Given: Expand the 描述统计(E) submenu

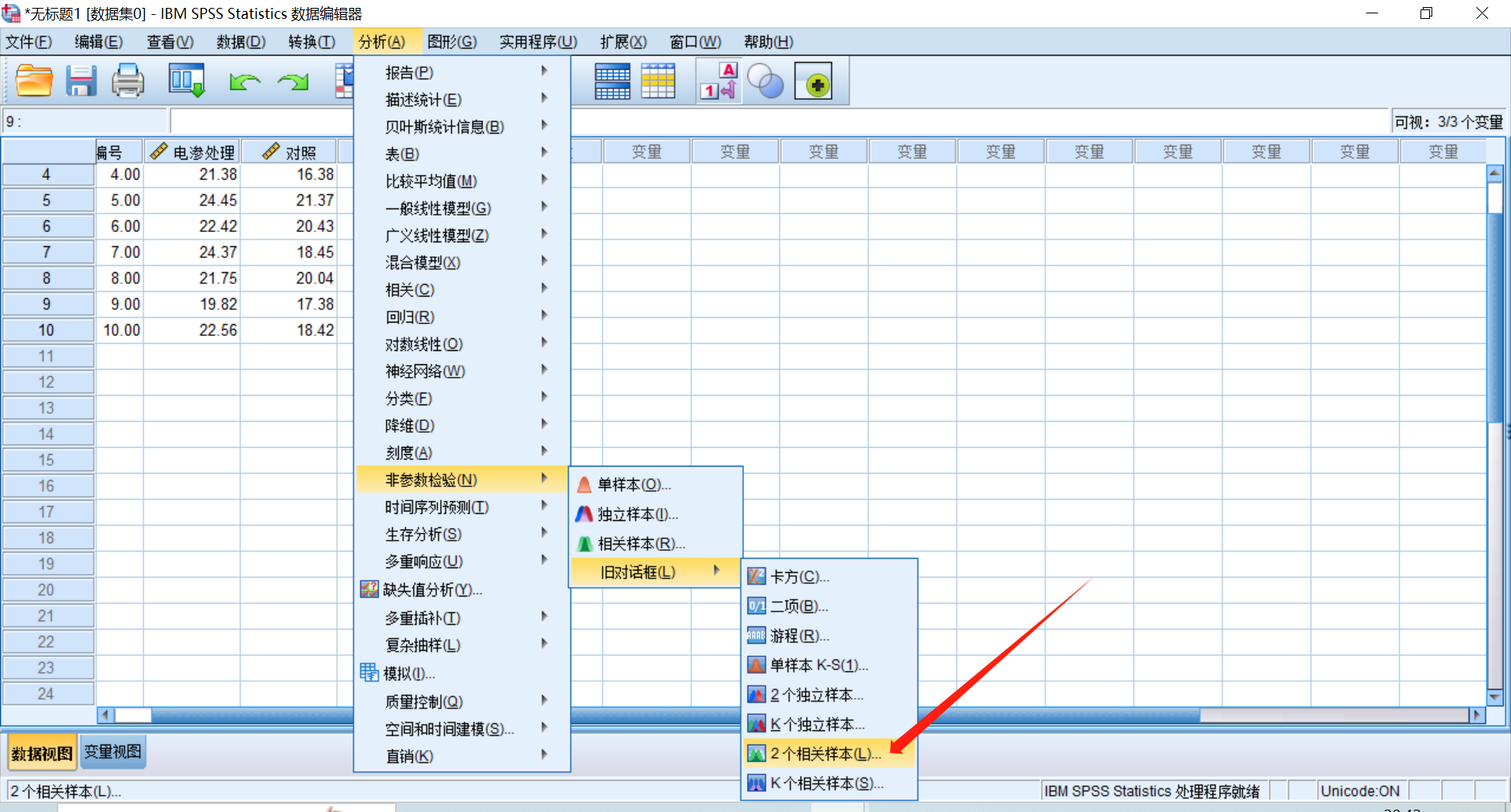Looking at the screenshot, I should point(423,100).
